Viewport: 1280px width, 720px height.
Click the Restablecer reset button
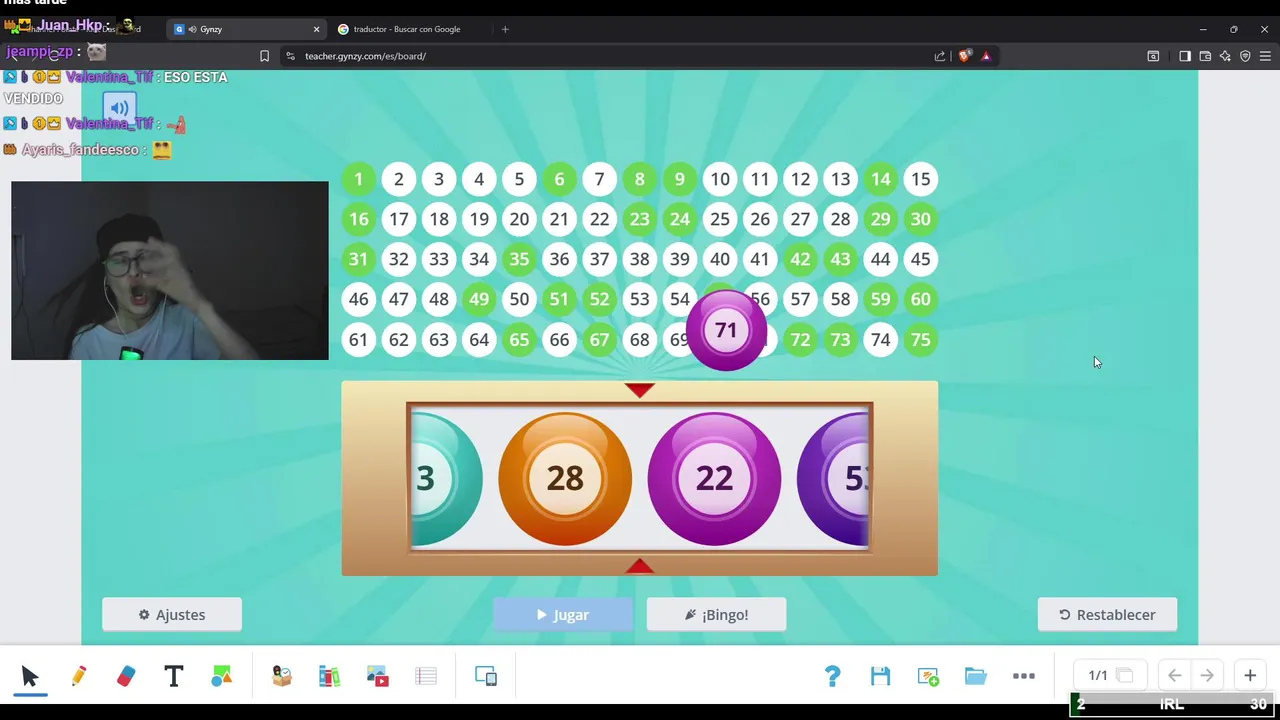click(1107, 615)
